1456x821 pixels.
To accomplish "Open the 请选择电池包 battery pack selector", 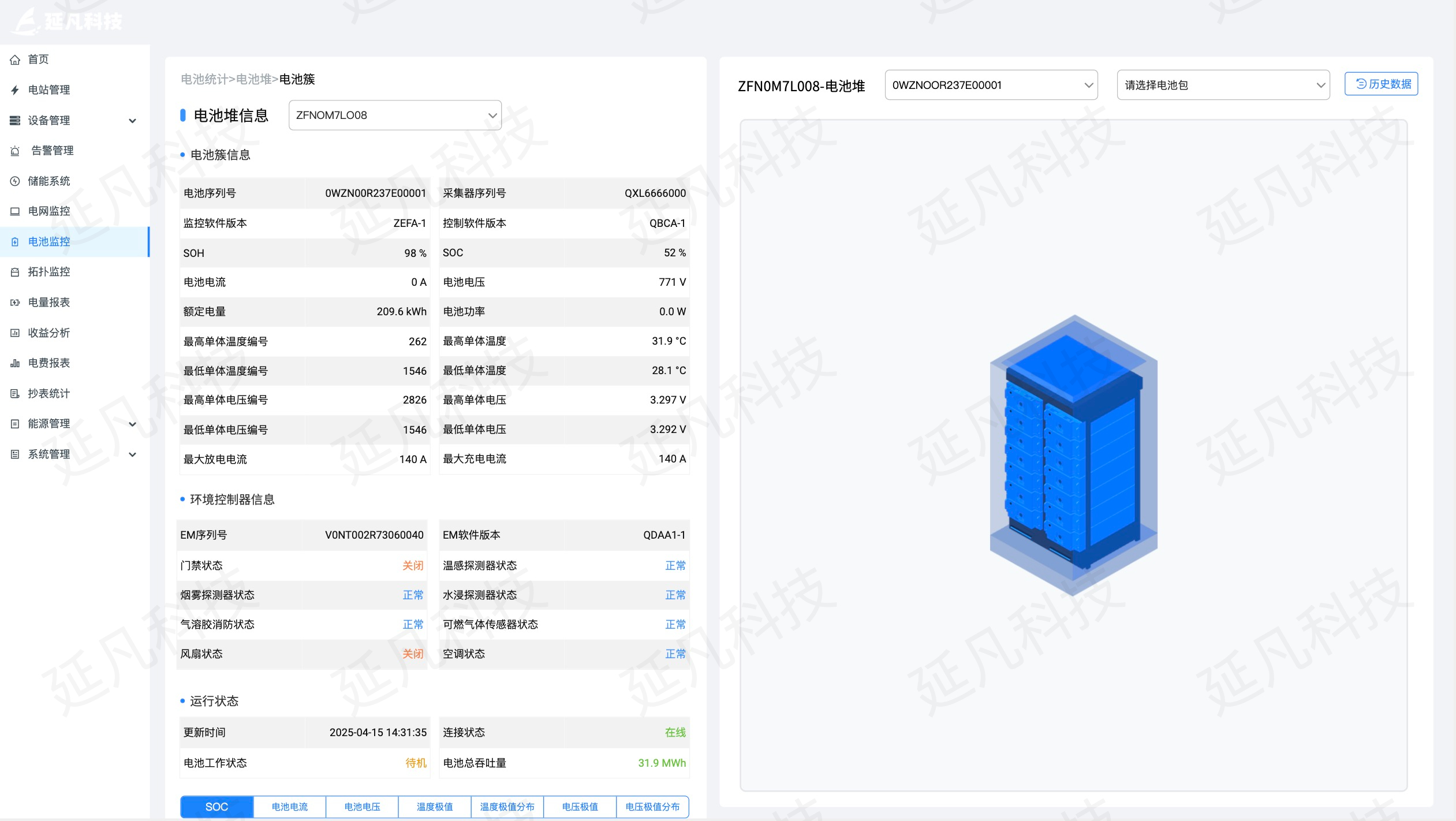I will point(1222,84).
